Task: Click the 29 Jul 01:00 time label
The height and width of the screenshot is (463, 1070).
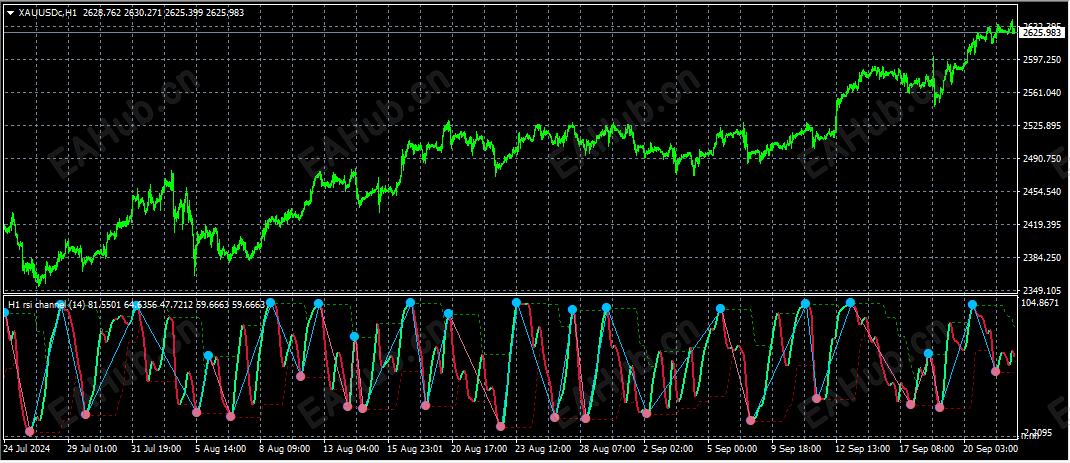Action: pos(92,449)
